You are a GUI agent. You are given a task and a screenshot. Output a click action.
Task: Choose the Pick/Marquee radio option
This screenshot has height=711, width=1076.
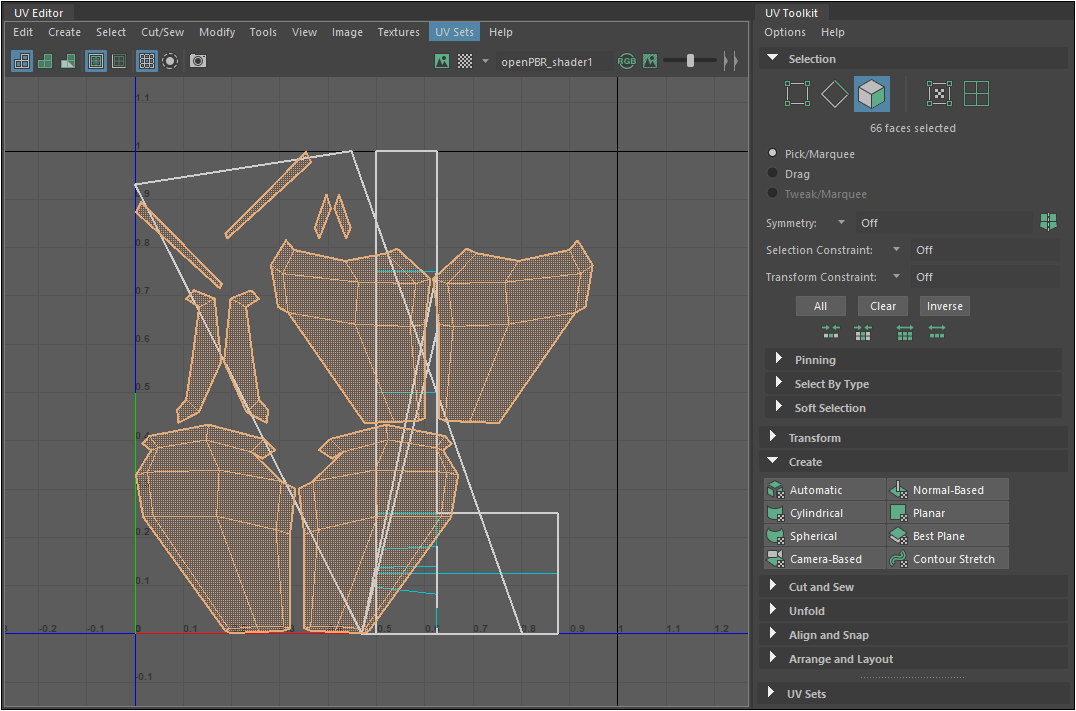pyautogui.click(x=772, y=154)
